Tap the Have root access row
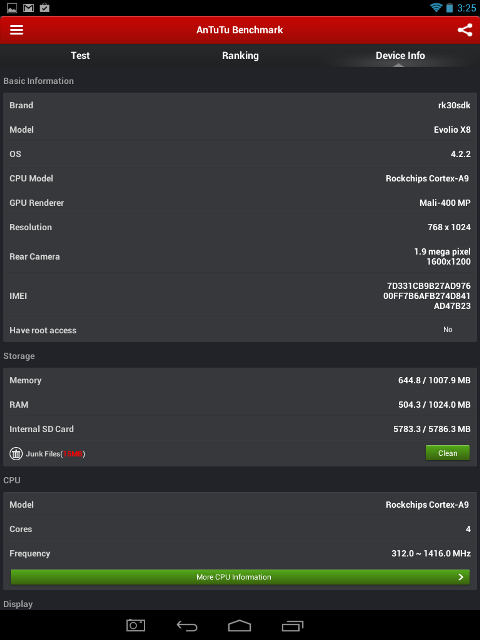This screenshot has width=480, height=640. coord(240,330)
